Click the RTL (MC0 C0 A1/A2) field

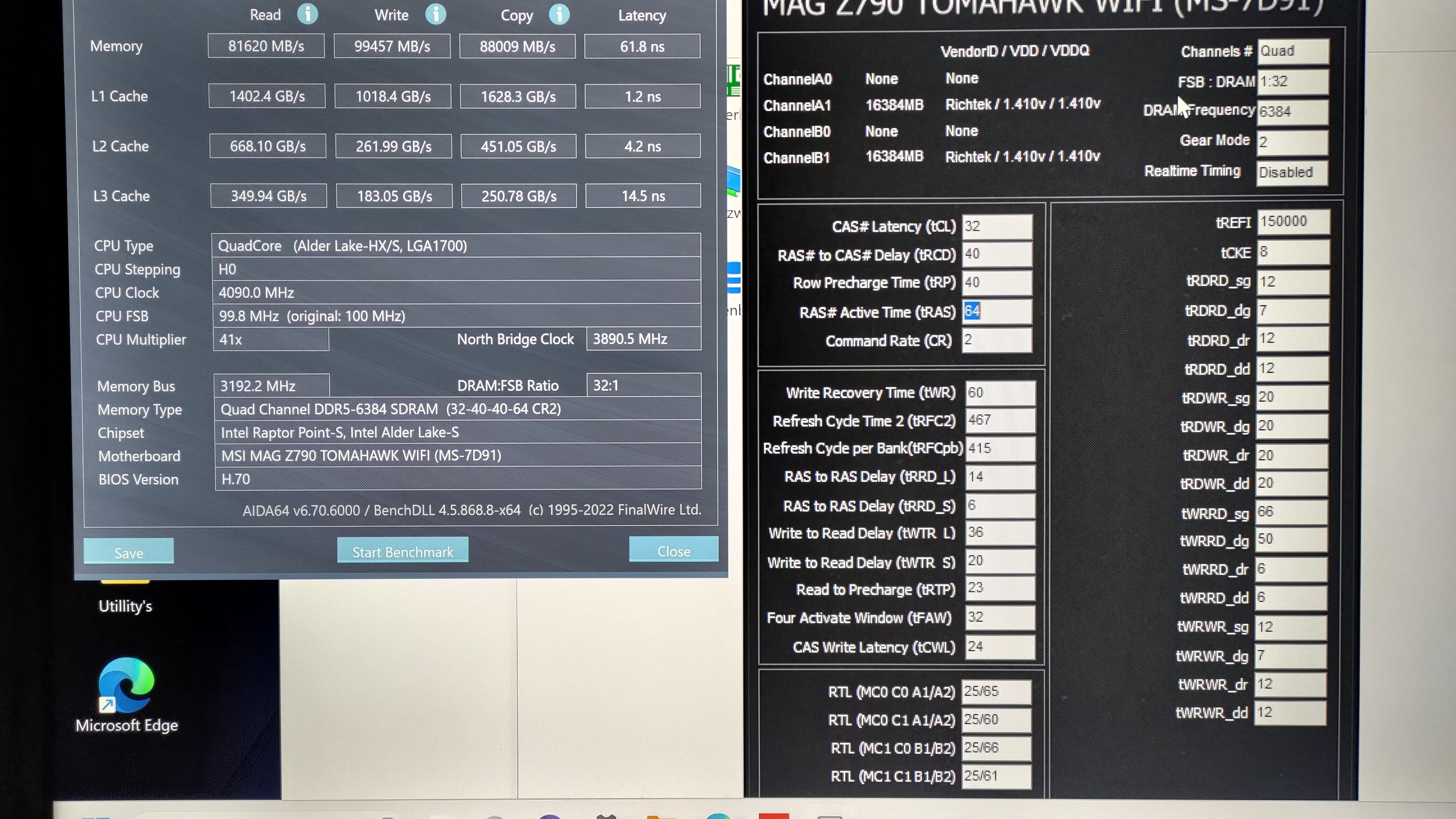[997, 692]
